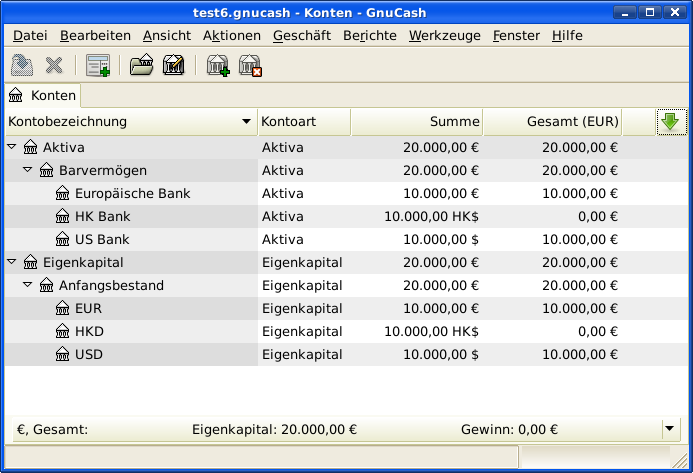Screen dimensions: 693x473
Task: Open the Werkzeuge menu
Action: [x=445, y=35]
